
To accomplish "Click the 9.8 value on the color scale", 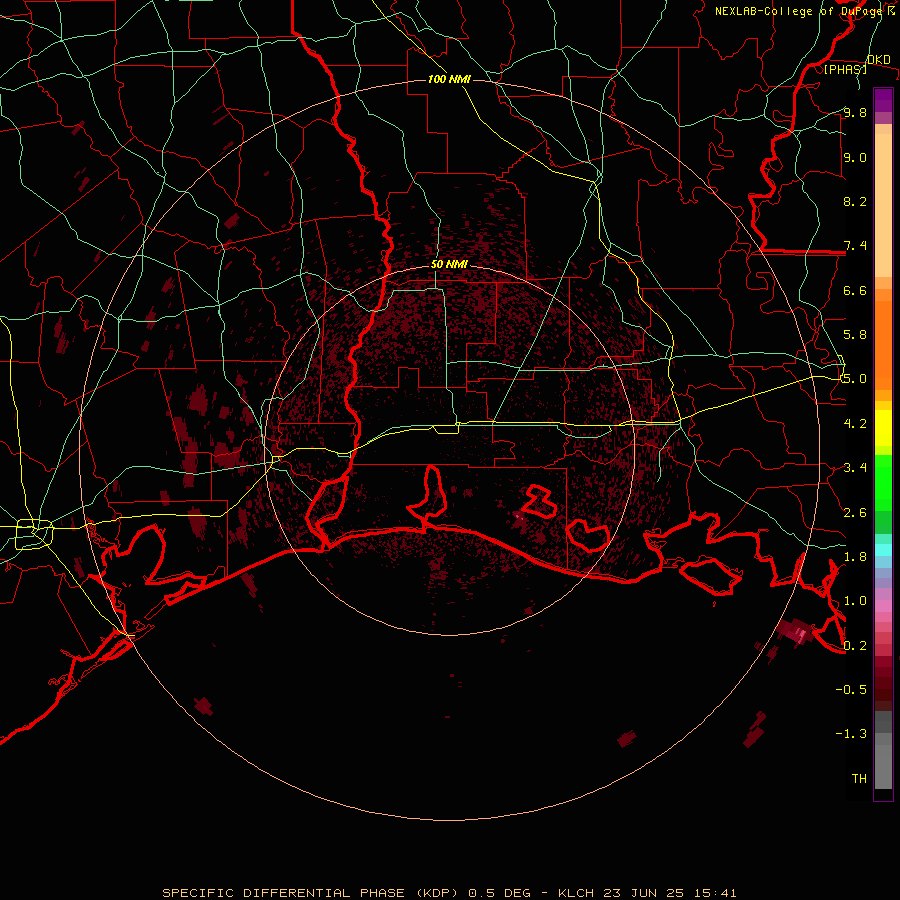I will click(x=855, y=112).
